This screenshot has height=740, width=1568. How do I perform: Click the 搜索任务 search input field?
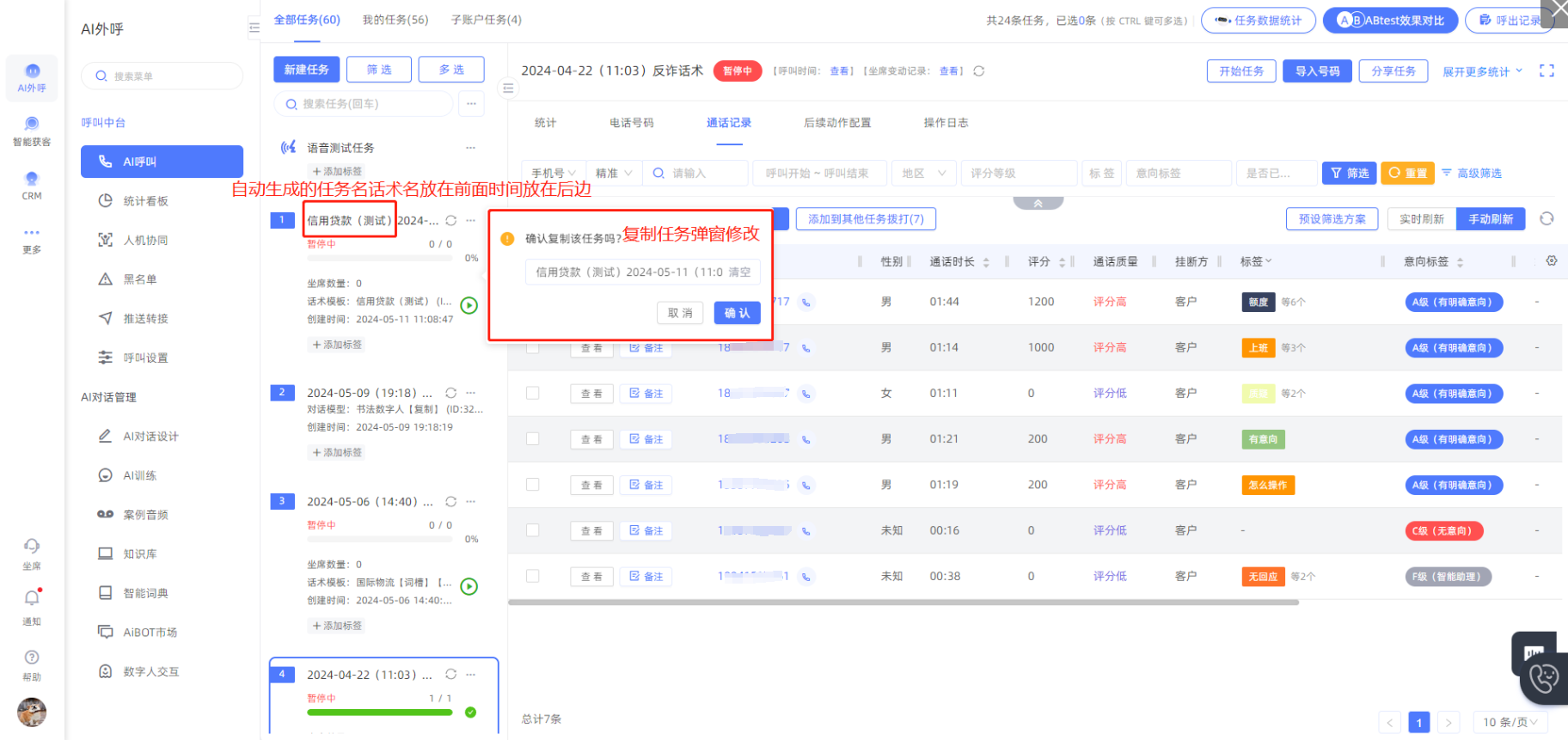pos(370,104)
